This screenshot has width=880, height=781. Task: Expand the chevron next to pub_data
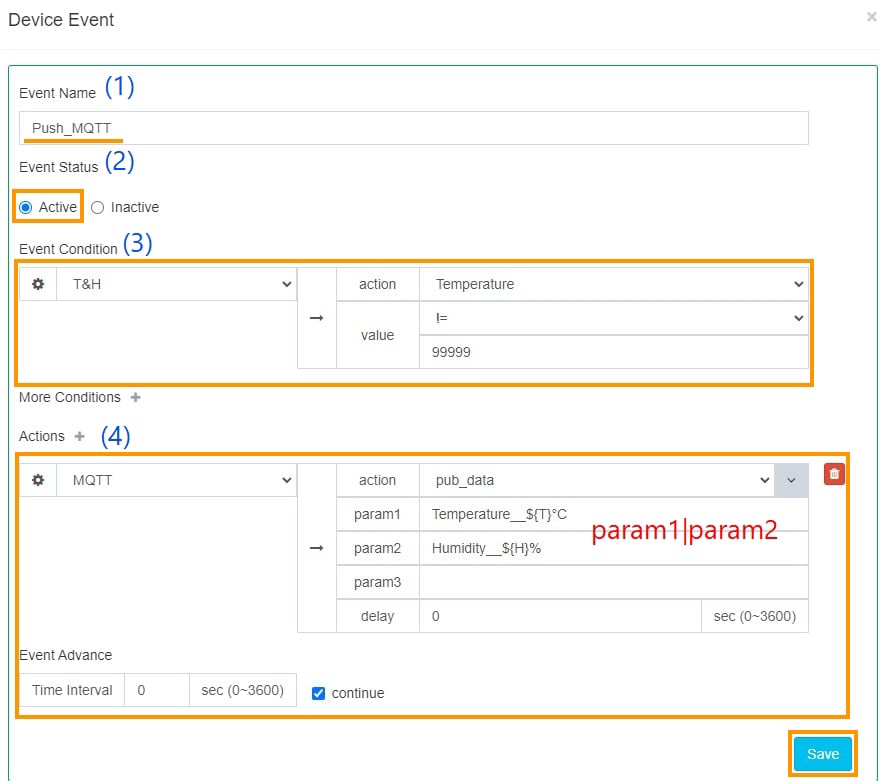tap(791, 480)
